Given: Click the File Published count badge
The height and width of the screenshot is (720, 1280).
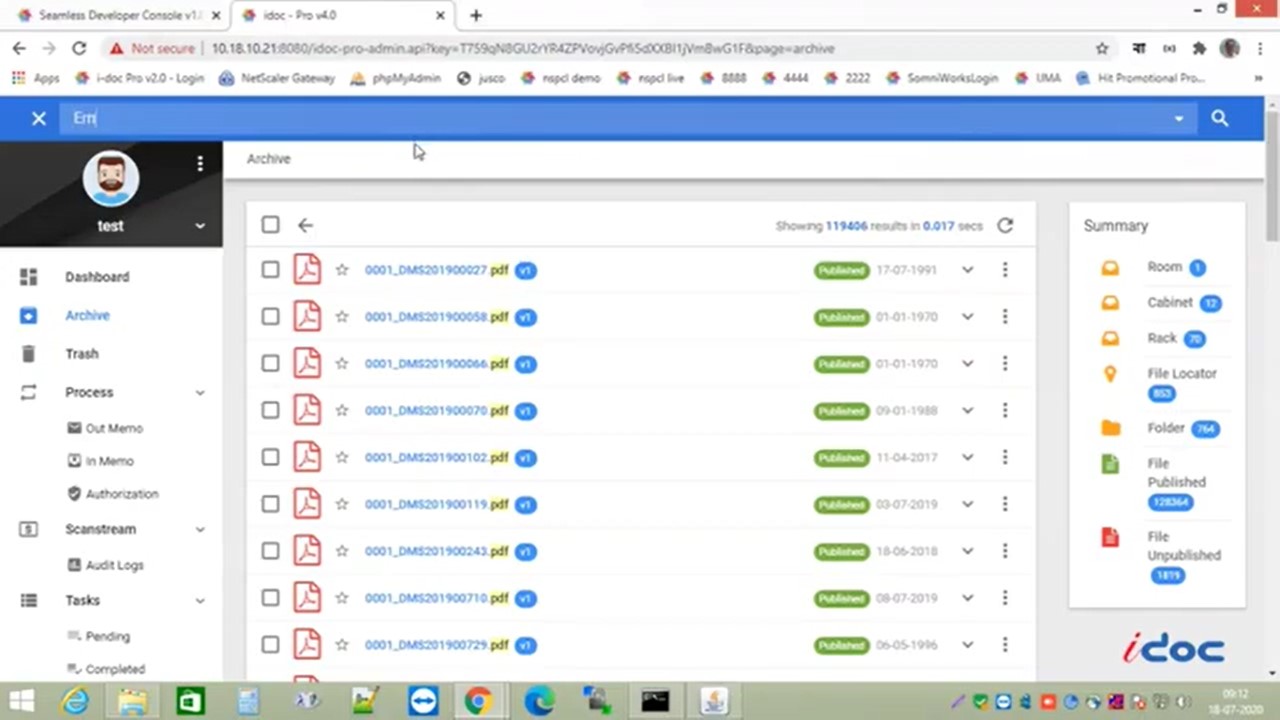Looking at the screenshot, I should [1170, 502].
